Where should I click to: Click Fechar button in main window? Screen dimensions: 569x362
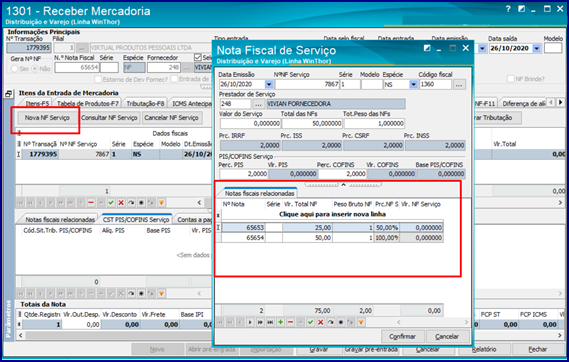[x=537, y=349]
